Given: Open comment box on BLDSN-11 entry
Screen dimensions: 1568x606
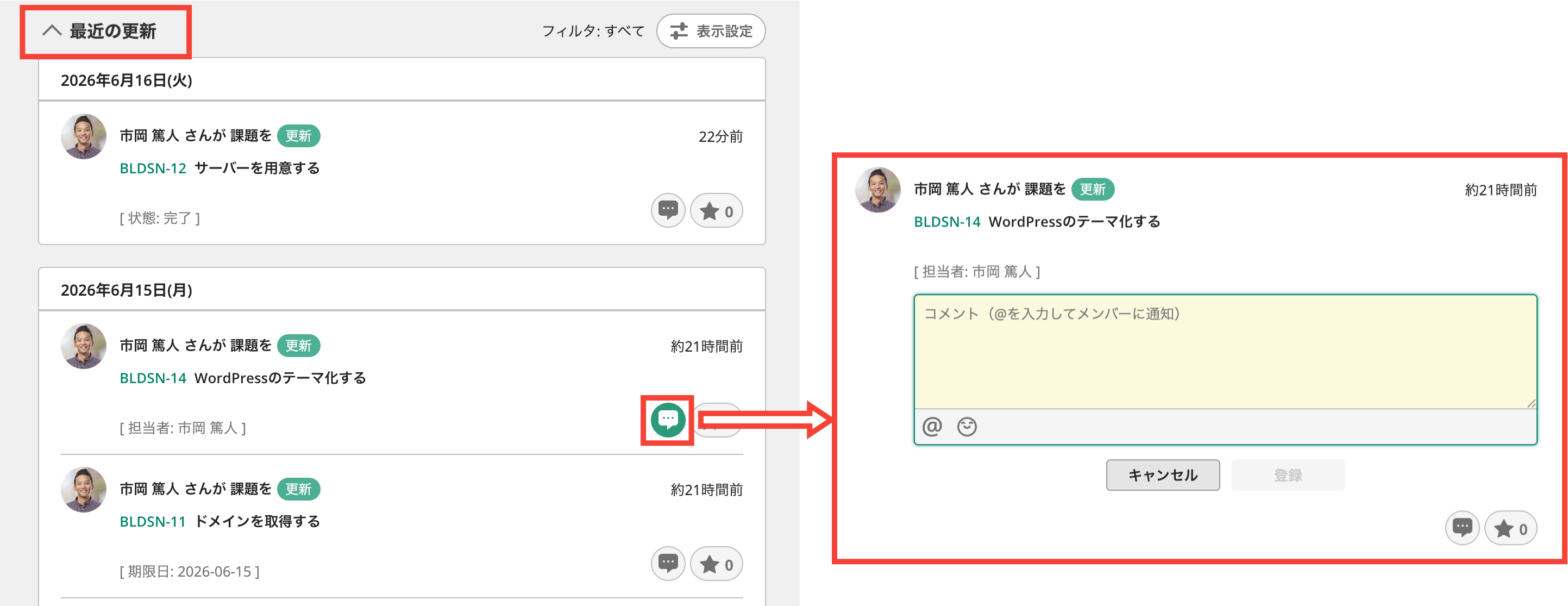Looking at the screenshot, I should pos(668,564).
